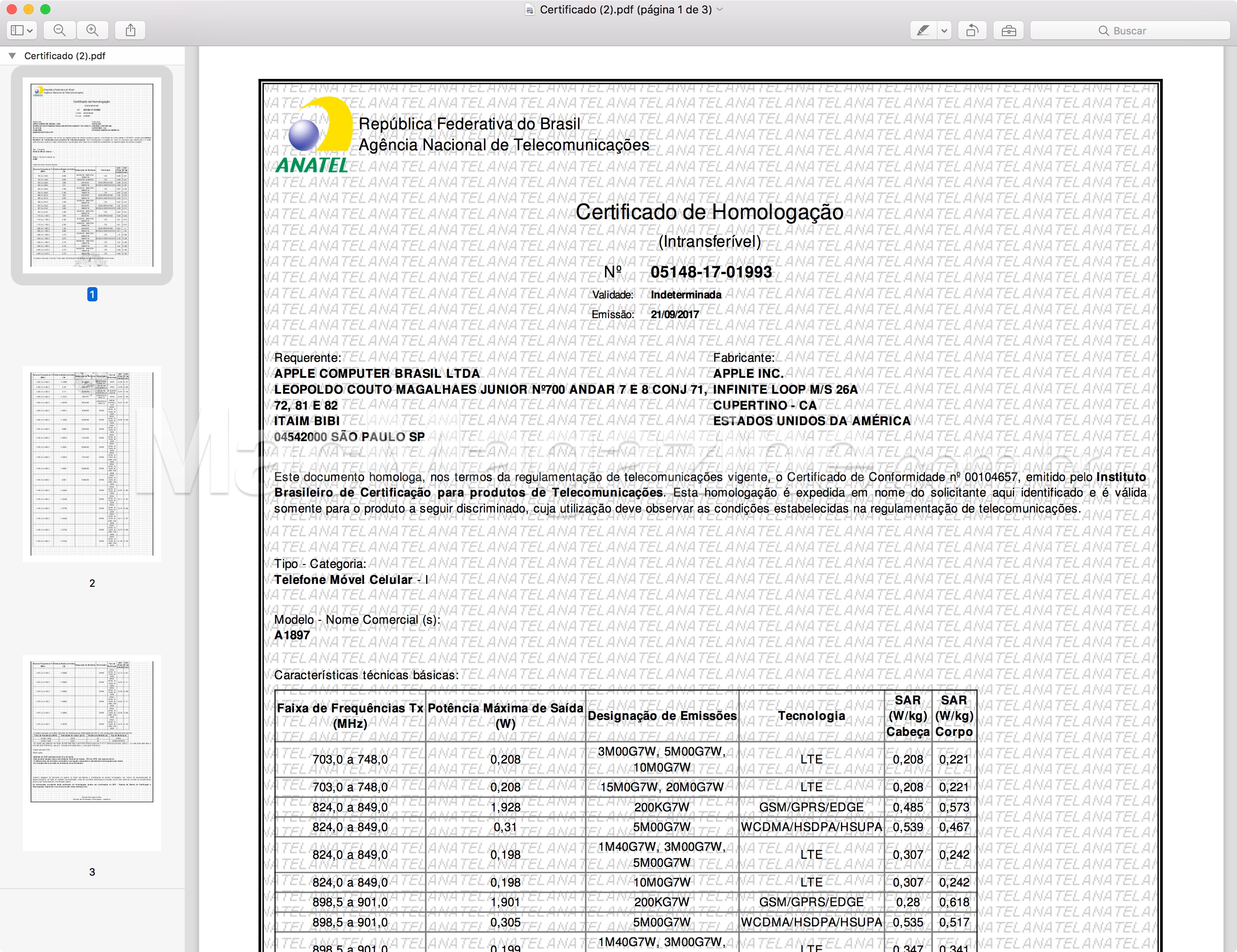
Task: Open the window title dropdown chevron
Action: (720, 10)
